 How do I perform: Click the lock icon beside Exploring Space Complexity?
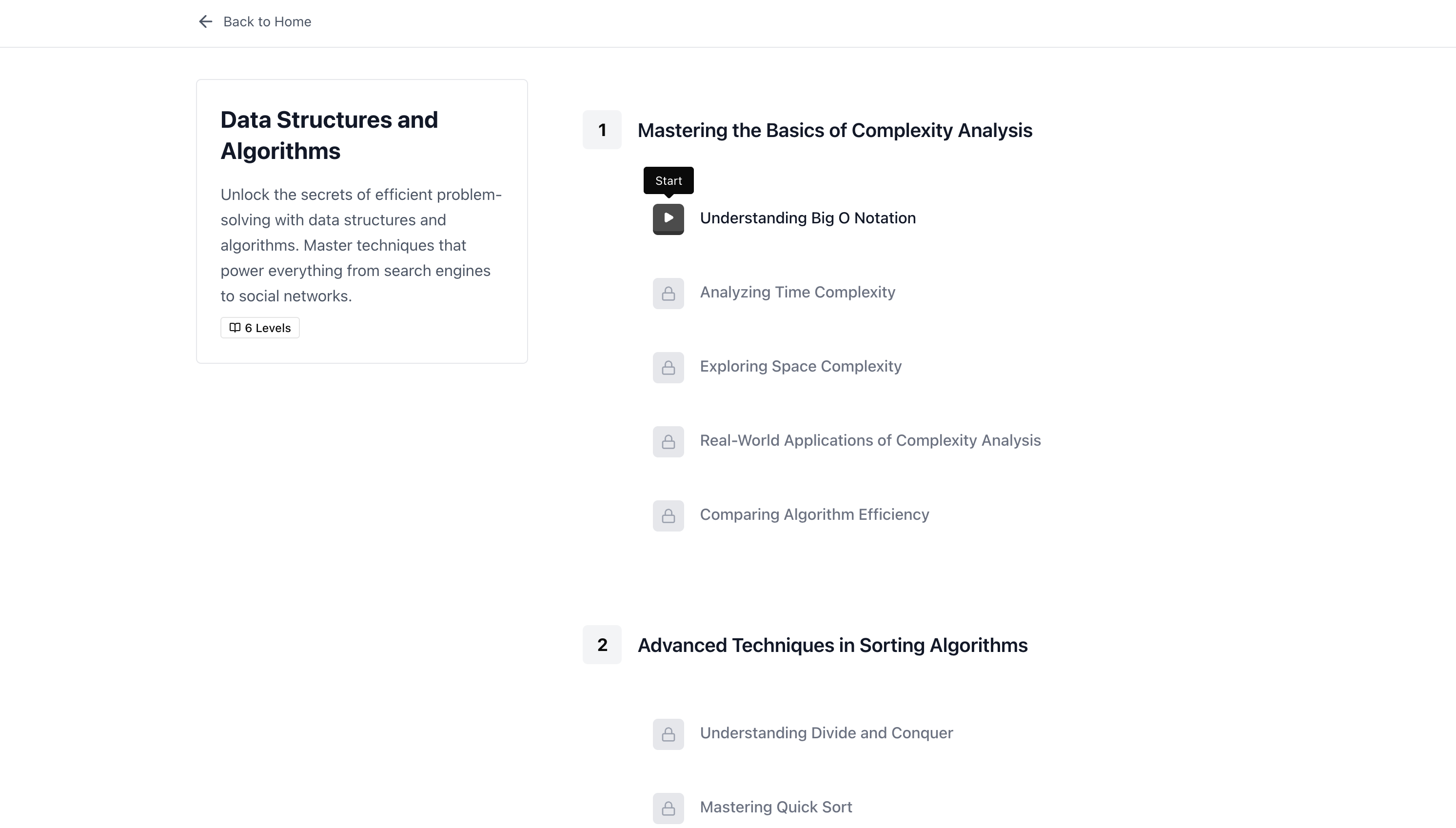(668, 367)
